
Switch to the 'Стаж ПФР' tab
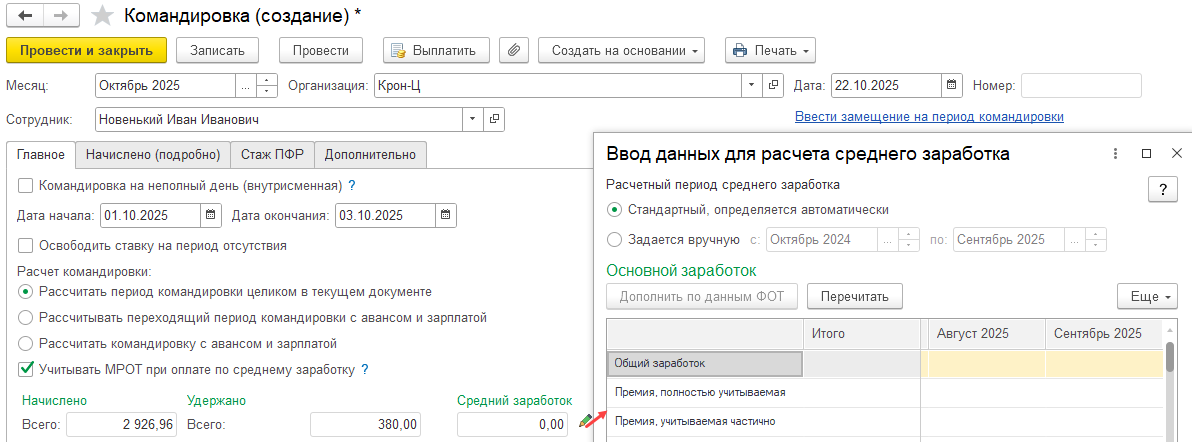tap(273, 155)
